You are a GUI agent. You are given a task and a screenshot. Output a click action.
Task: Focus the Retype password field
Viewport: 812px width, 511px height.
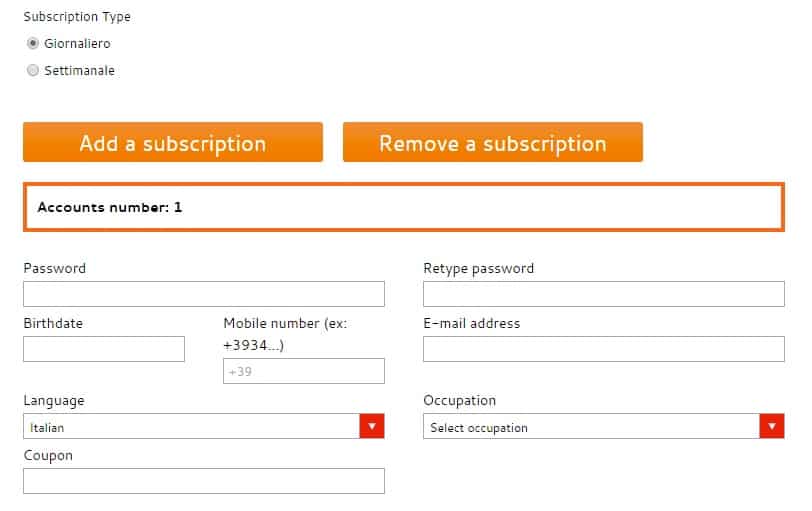pos(604,294)
